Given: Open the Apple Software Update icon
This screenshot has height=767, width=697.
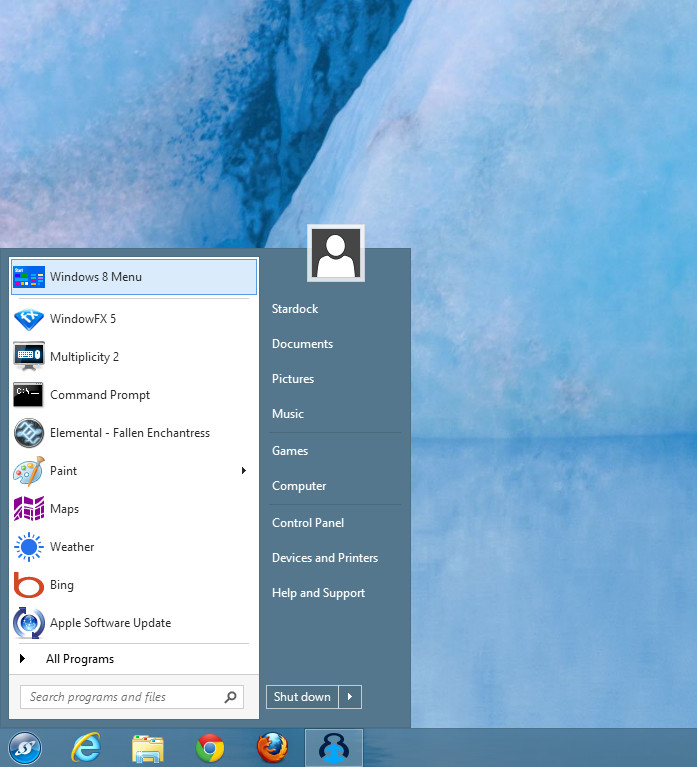Looking at the screenshot, I should click(29, 623).
